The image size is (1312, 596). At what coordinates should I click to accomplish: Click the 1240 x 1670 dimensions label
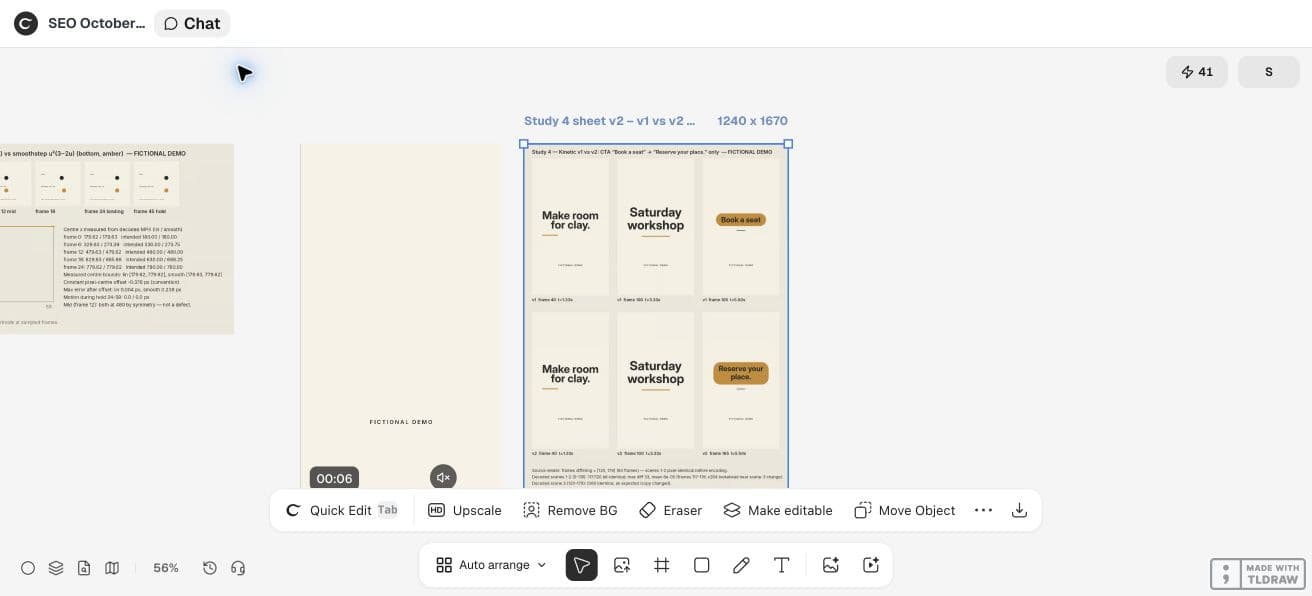point(752,121)
